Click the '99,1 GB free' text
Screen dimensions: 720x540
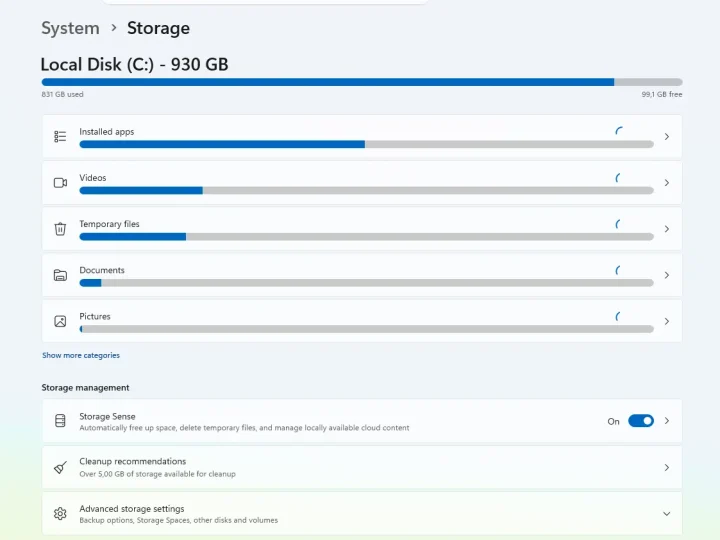point(662,94)
